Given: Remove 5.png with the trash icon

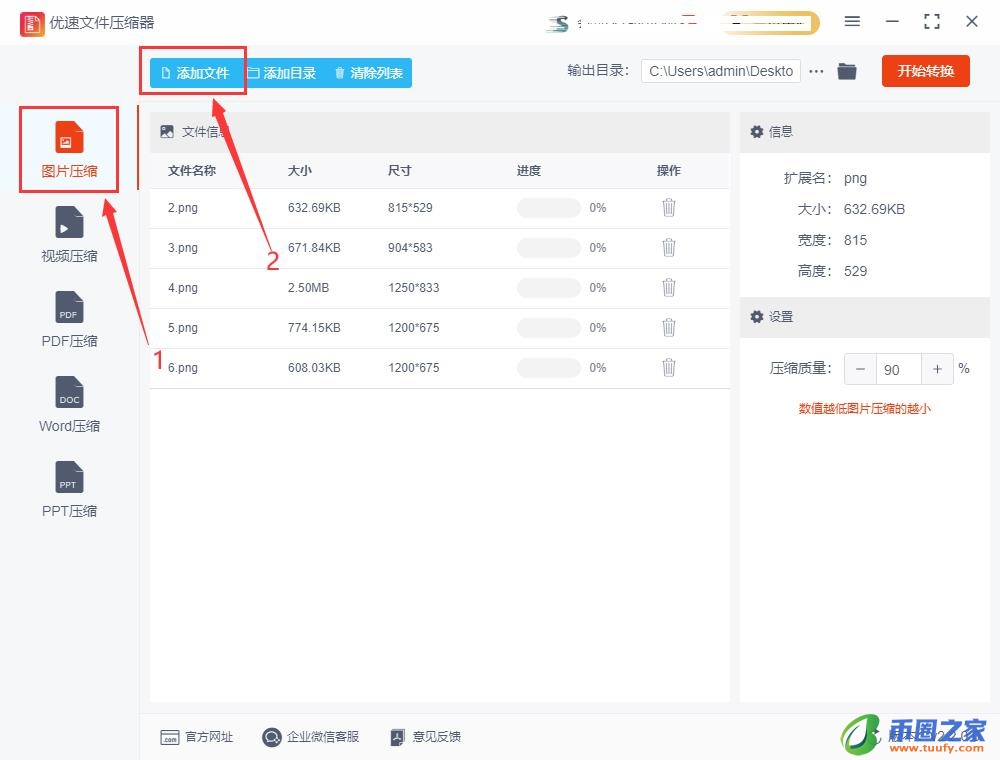Looking at the screenshot, I should pyautogui.click(x=668, y=327).
